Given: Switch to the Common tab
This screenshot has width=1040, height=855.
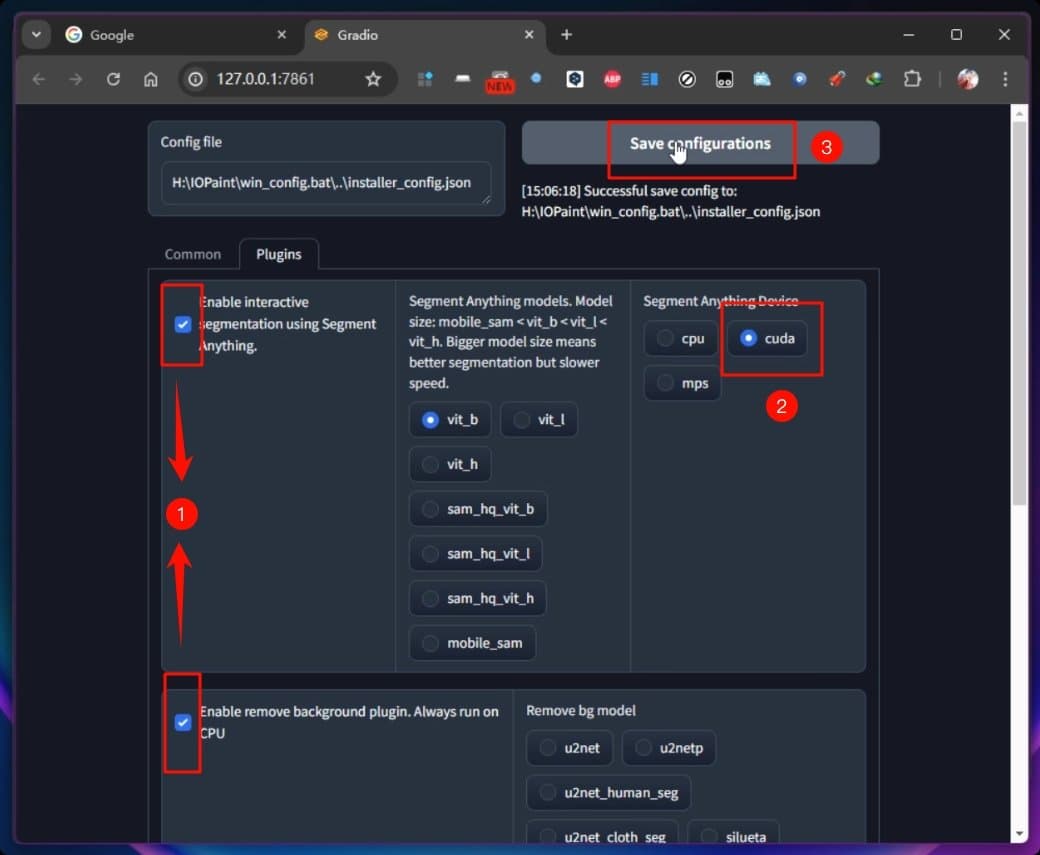Looking at the screenshot, I should pos(193,254).
